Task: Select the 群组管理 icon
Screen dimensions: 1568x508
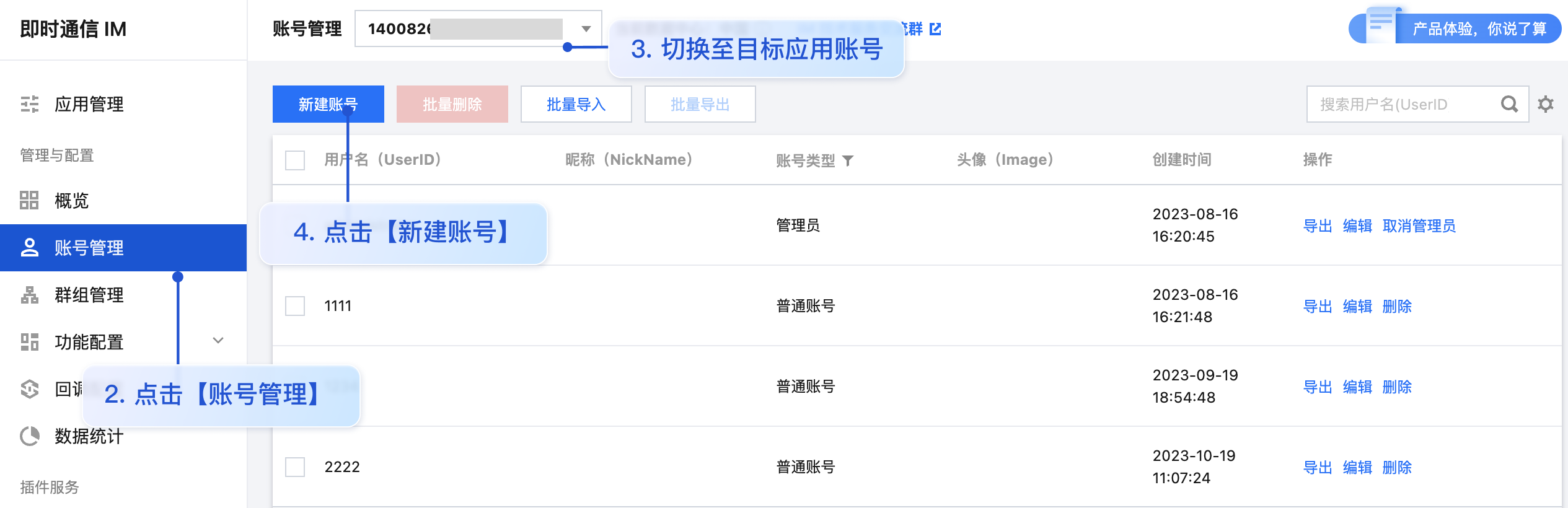Action: click(30, 295)
